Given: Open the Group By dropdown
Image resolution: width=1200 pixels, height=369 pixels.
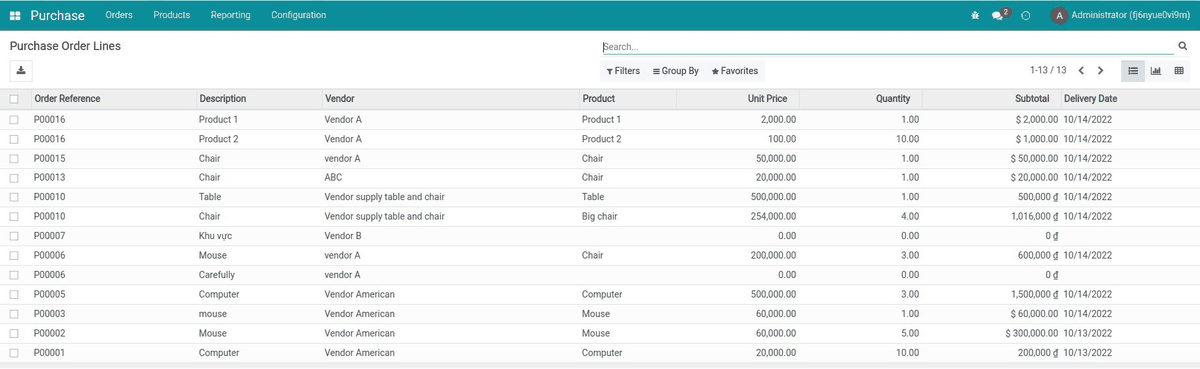Looking at the screenshot, I should point(675,71).
